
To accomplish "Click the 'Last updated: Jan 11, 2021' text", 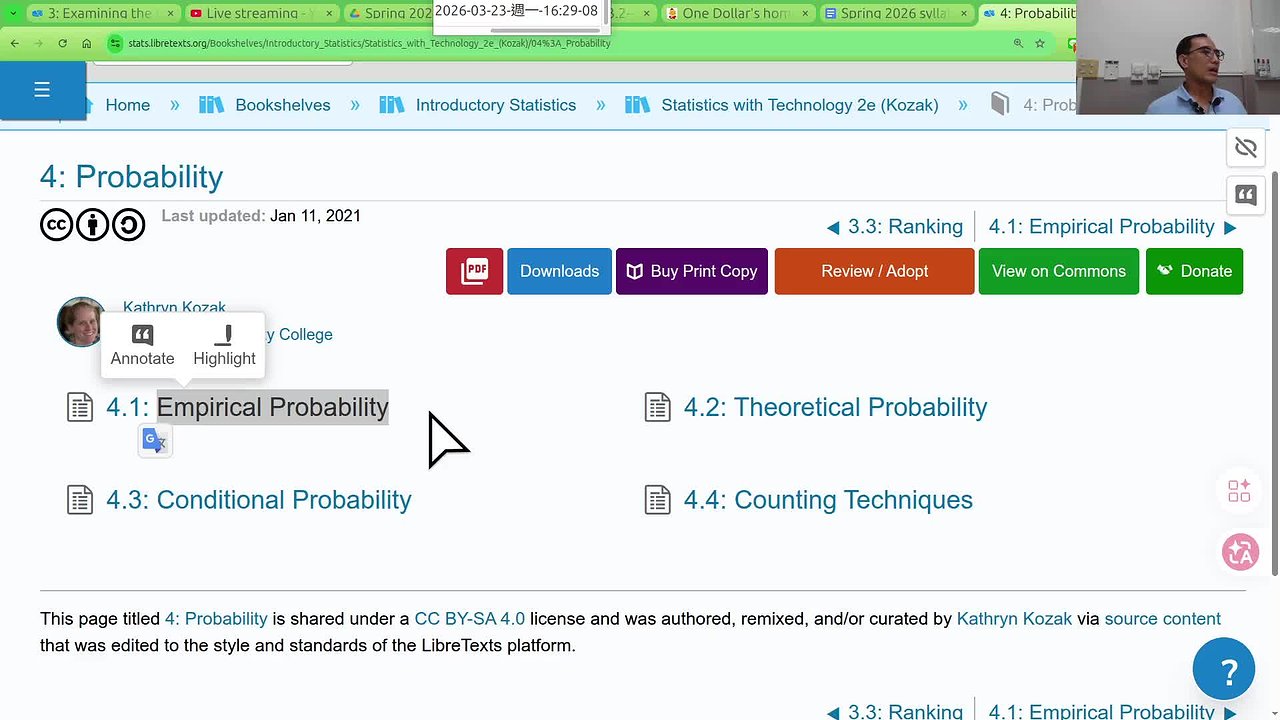I will pos(261,216).
